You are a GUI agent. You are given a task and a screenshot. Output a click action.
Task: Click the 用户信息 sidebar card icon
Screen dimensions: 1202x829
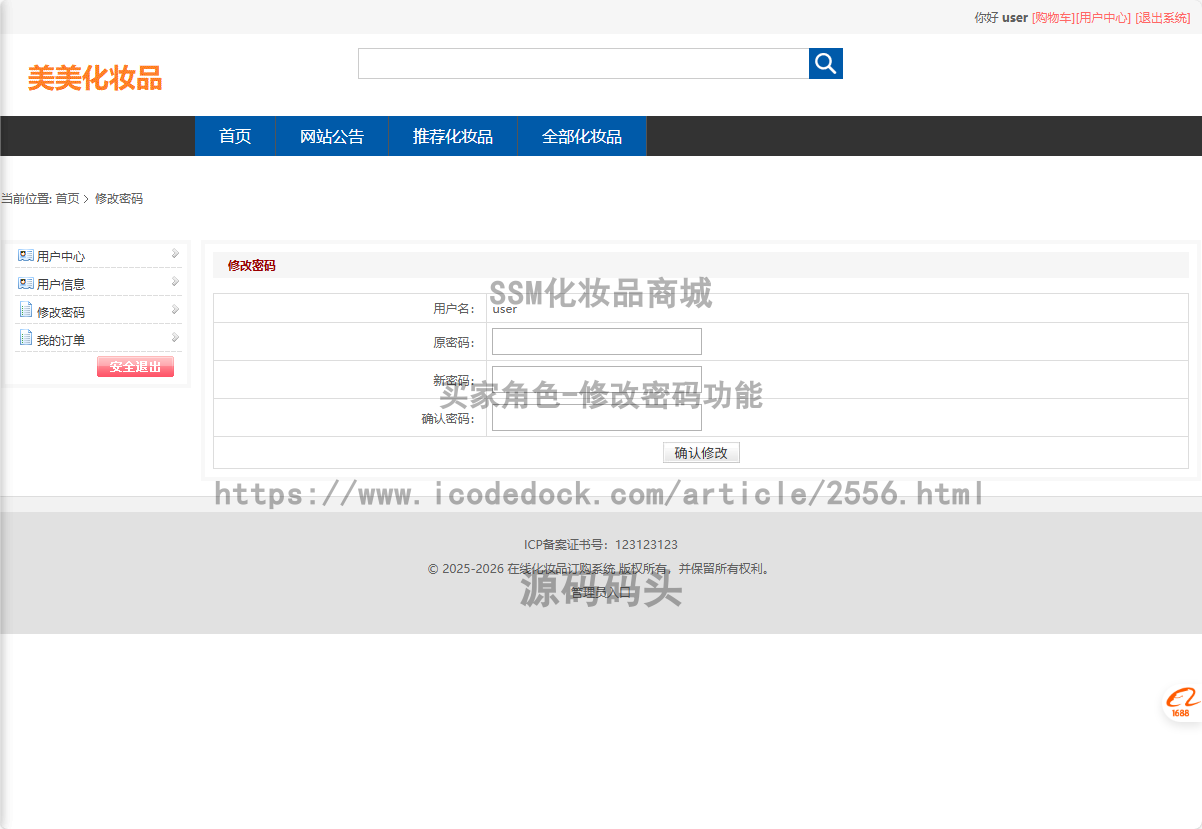tap(26, 284)
